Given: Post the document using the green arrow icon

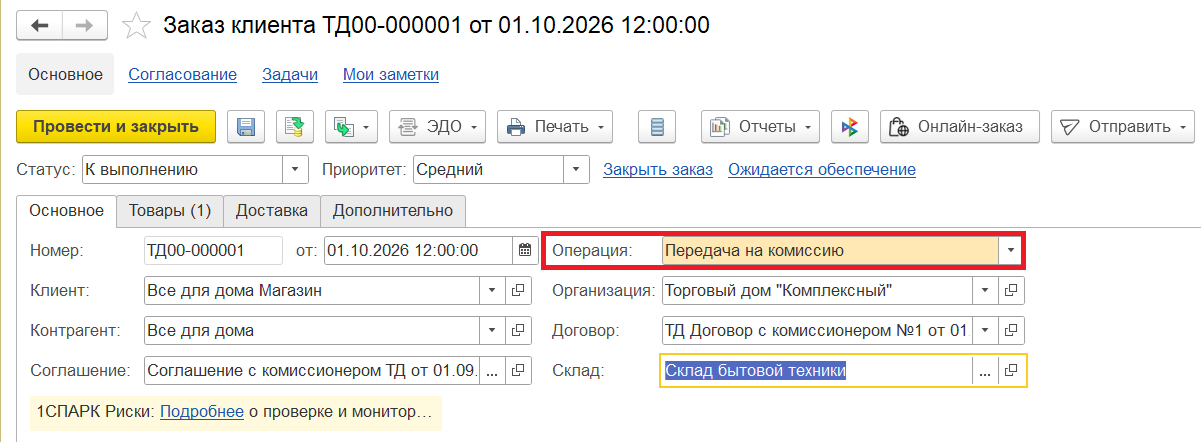Looking at the screenshot, I should coord(295,127).
